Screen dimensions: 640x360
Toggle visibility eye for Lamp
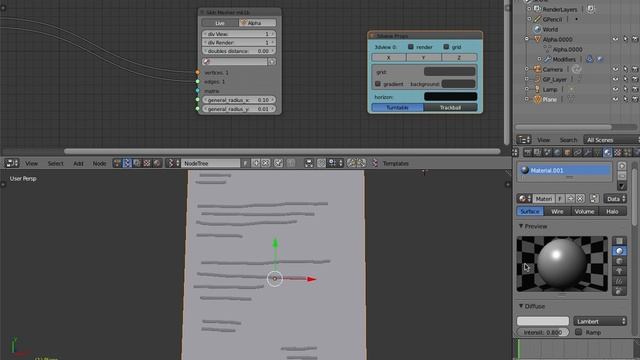coord(615,89)
